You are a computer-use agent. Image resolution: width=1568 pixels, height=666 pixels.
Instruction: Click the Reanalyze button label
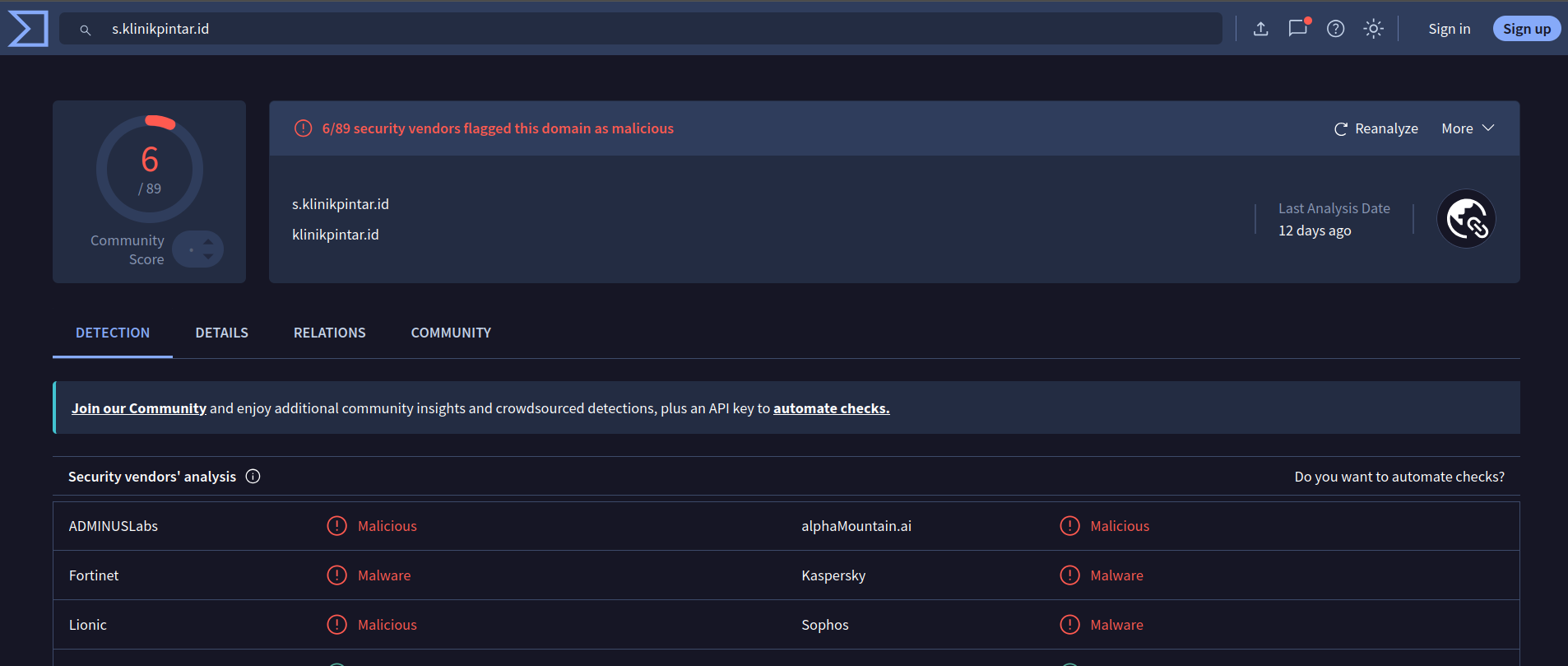coord(1387,128)
